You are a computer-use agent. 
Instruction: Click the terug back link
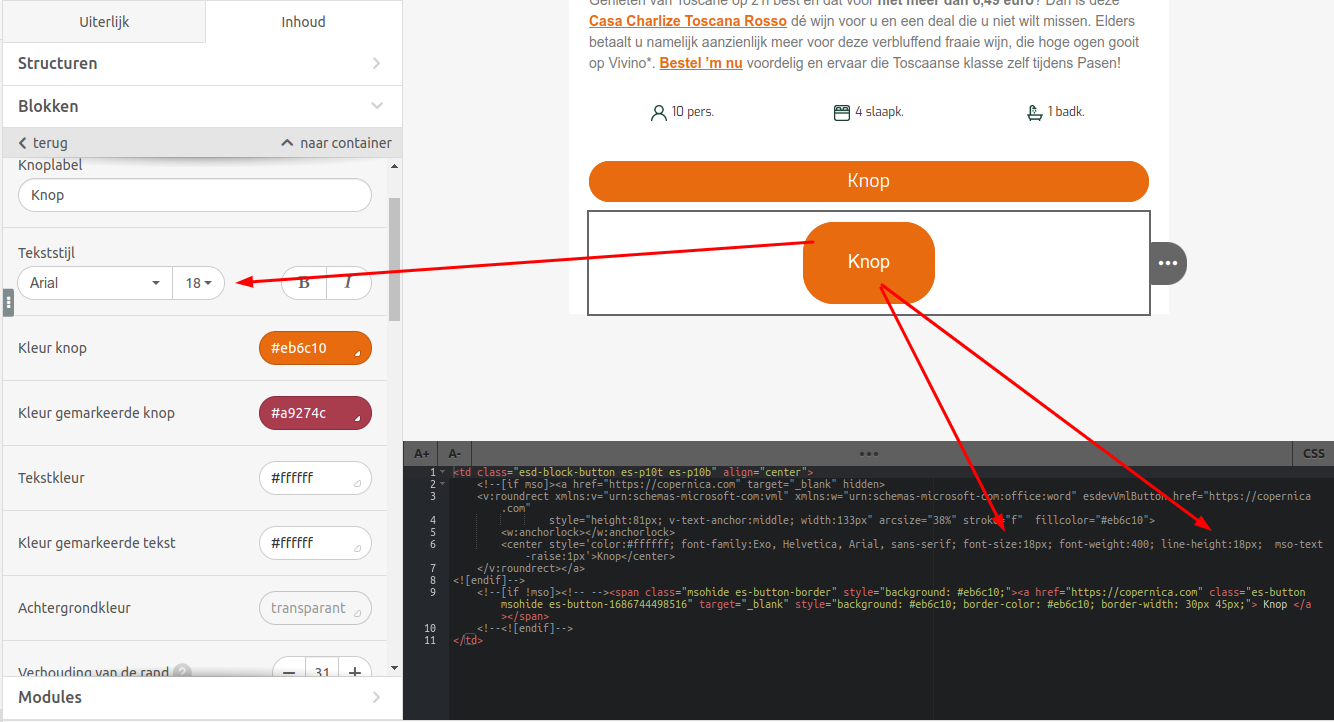43,143
